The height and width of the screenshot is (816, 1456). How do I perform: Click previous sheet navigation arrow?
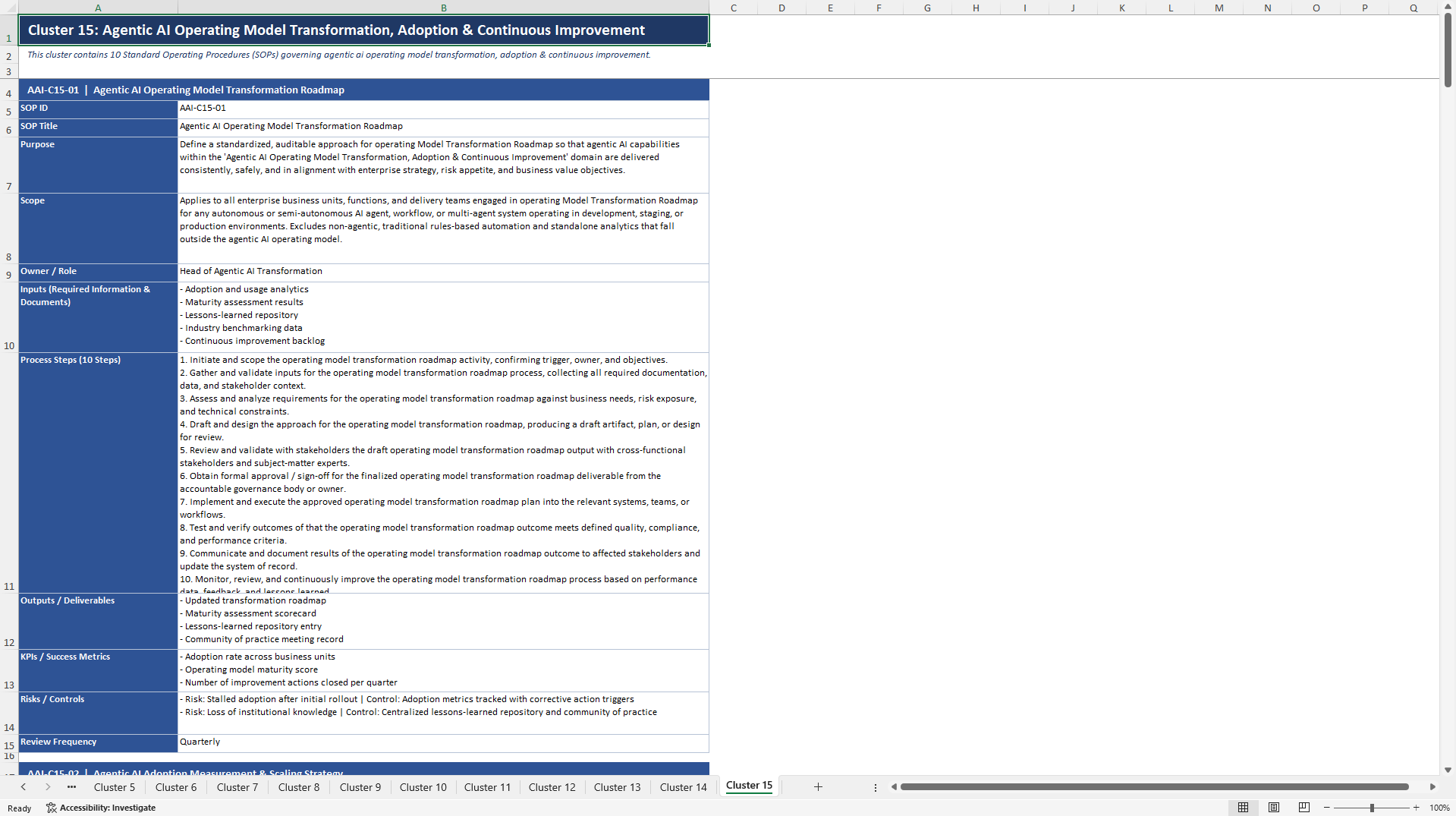coord(24,787)
